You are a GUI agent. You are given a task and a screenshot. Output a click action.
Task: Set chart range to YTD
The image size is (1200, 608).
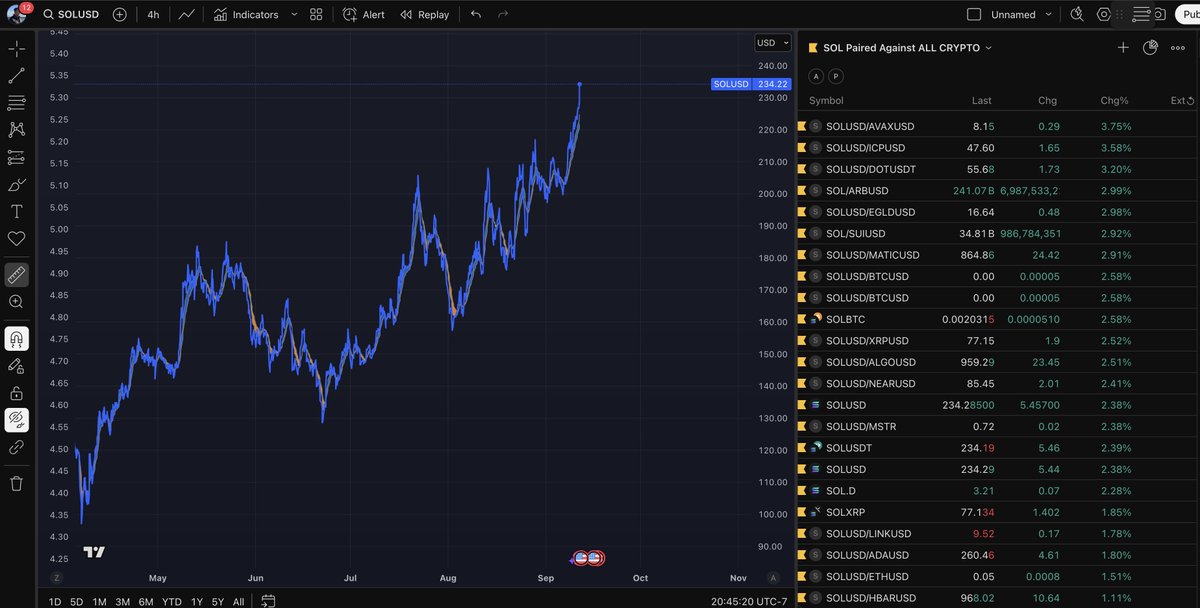171,601
